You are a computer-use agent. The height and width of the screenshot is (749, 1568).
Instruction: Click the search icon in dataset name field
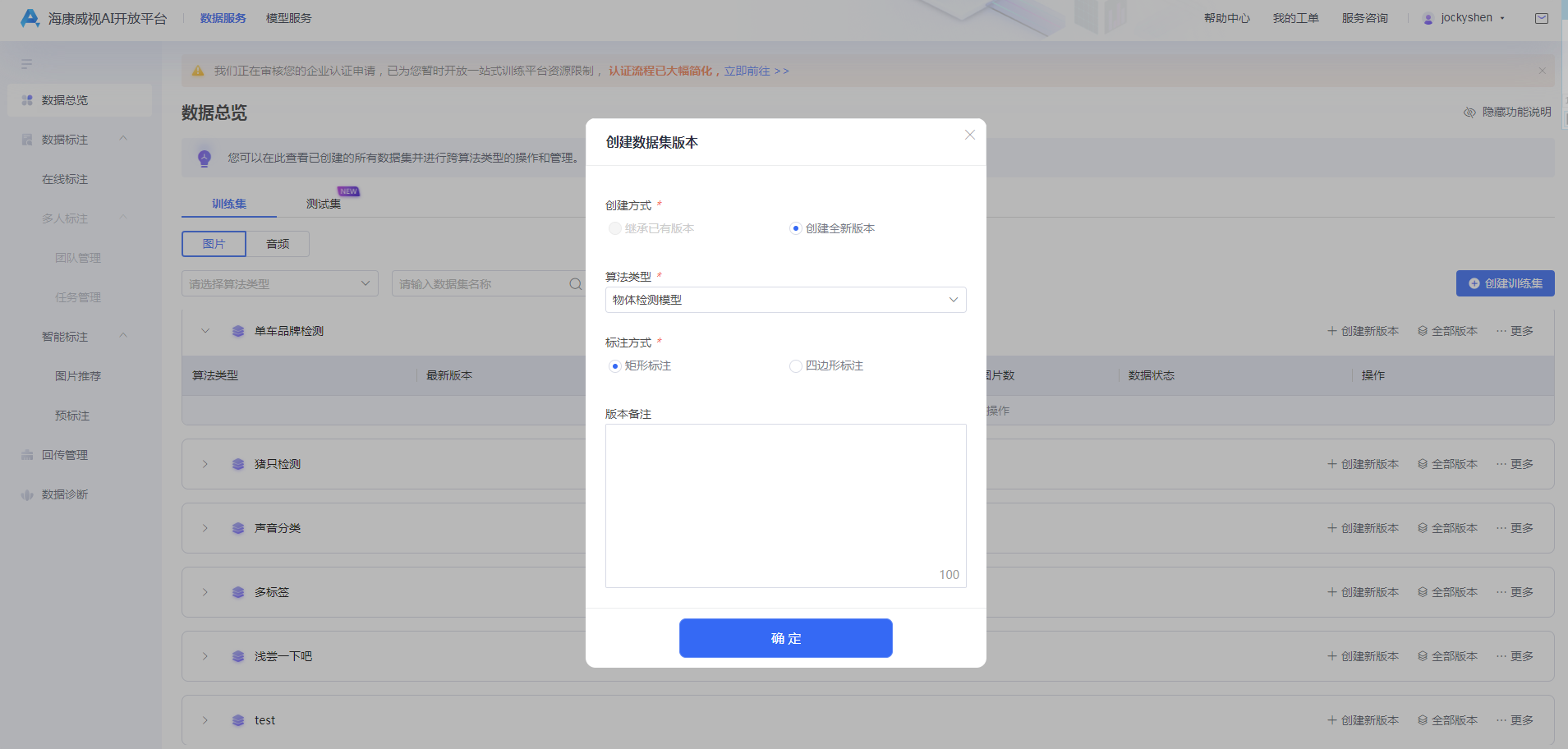click(x=575, y=284)
